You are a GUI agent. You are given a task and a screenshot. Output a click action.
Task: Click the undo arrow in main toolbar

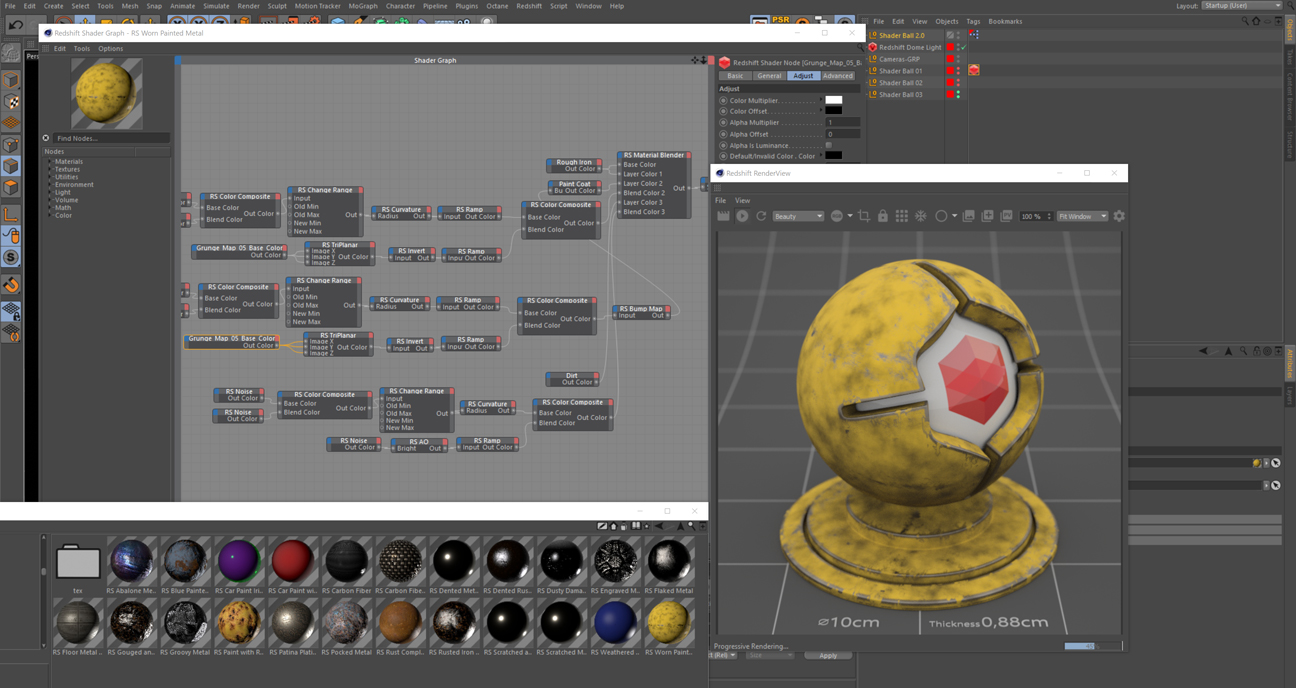coord(16,23)
